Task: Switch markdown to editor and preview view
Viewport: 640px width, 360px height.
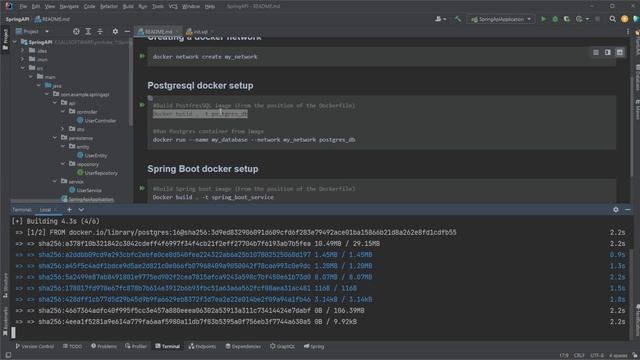Action: click(x=608, y=52)
